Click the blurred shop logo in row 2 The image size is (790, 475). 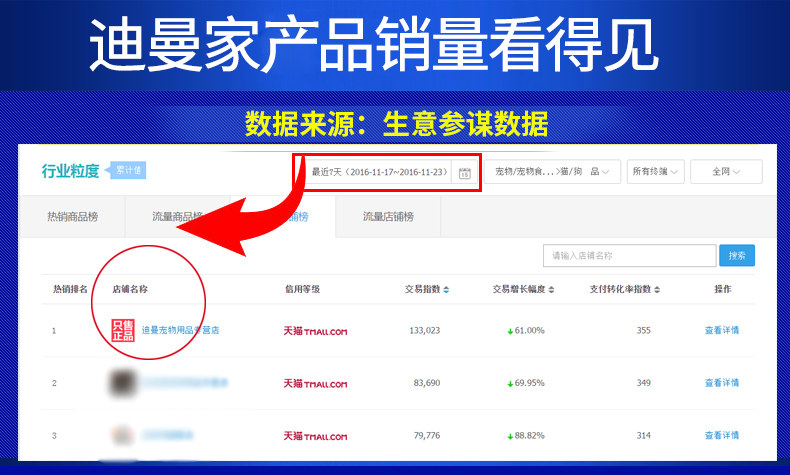(x=123, y=383)
